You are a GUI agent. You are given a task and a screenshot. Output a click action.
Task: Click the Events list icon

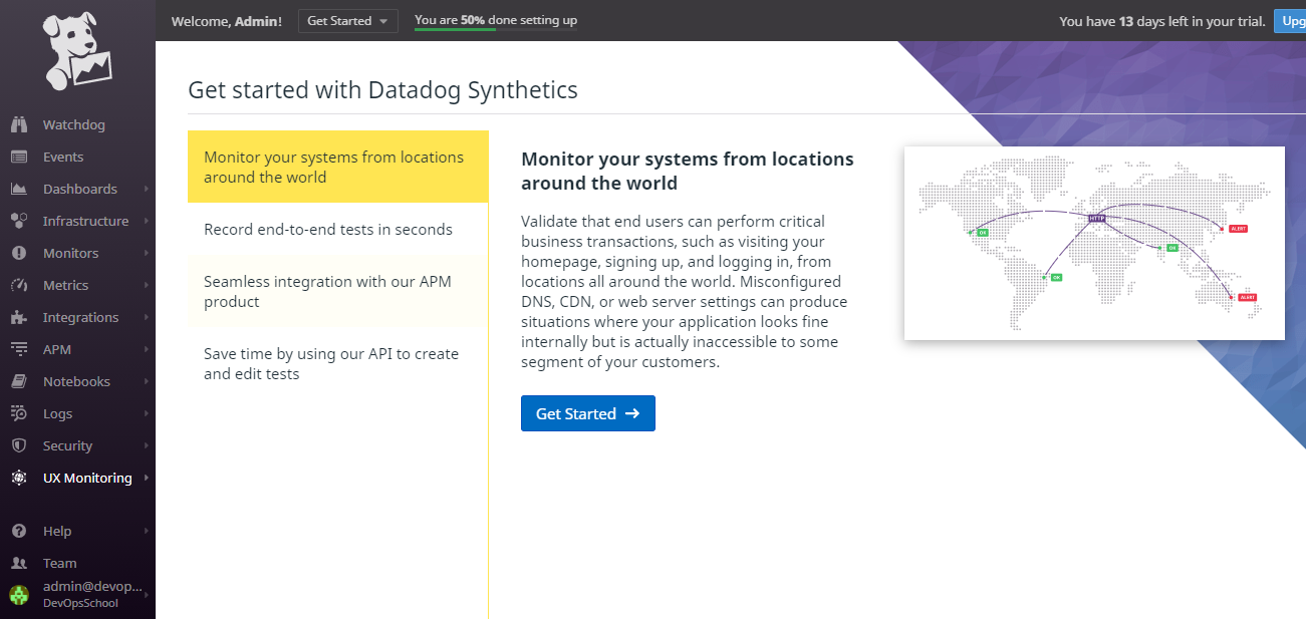pos(19,157)
